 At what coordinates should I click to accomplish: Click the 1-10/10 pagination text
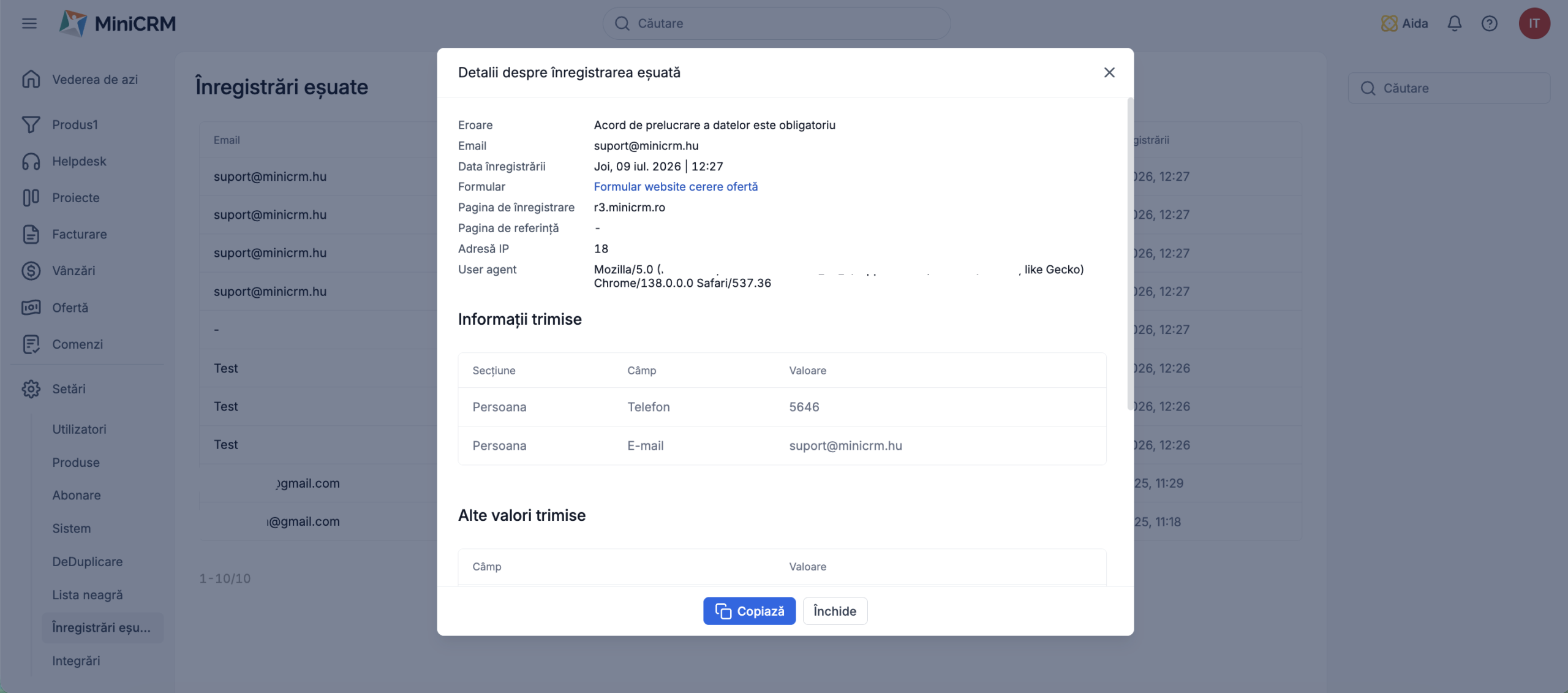[225, 578]
